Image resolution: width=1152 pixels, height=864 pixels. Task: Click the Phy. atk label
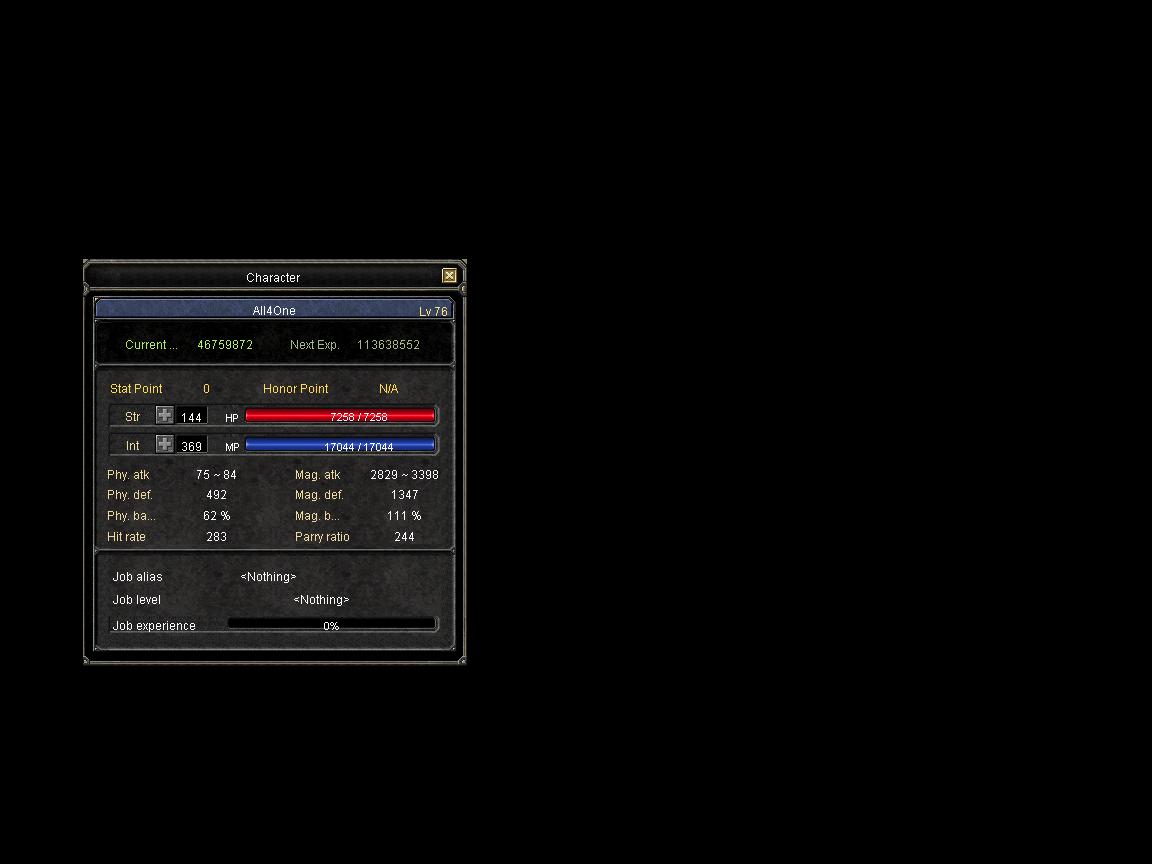pyautogui.click(x=128, y=475)
